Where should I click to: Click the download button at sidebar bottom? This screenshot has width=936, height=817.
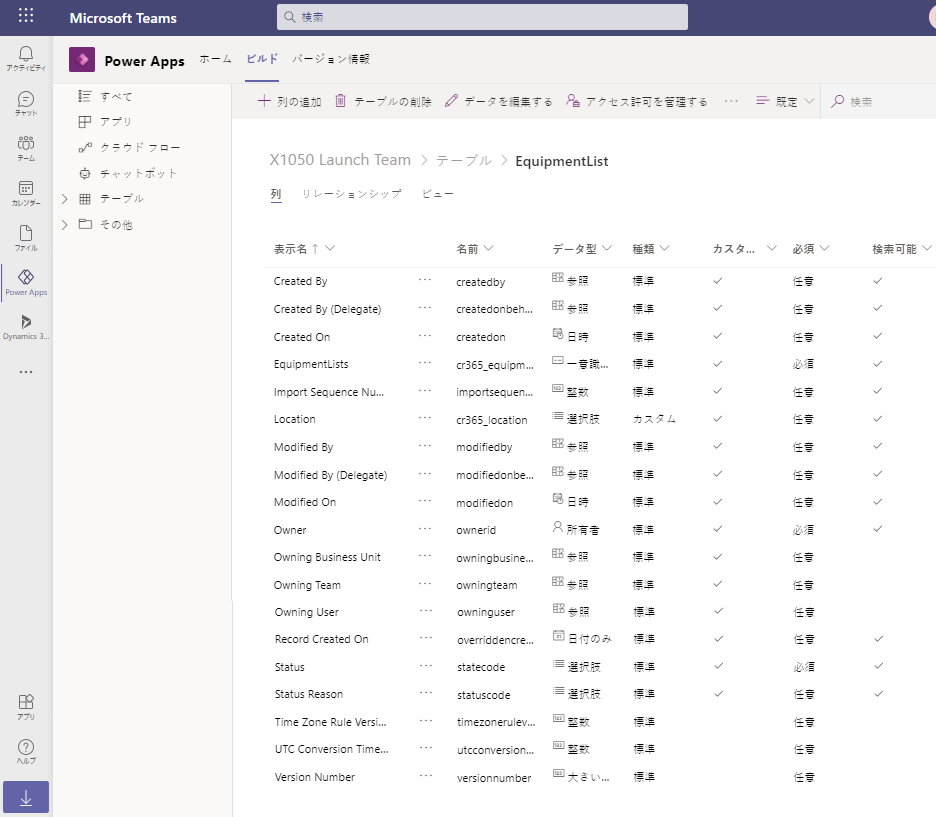coord(26,797)
